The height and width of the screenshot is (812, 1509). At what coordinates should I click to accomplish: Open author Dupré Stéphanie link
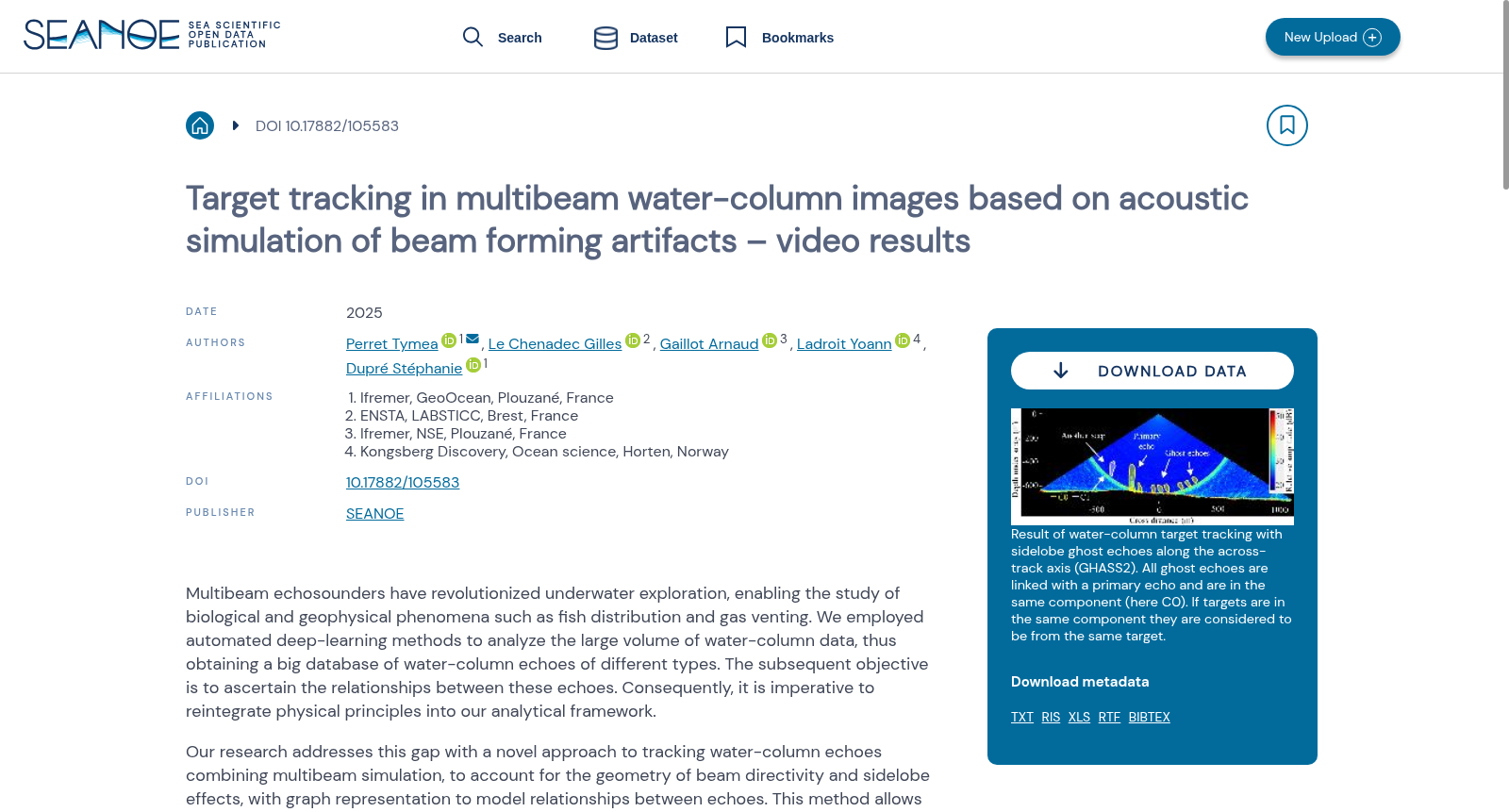pos(404,369)
